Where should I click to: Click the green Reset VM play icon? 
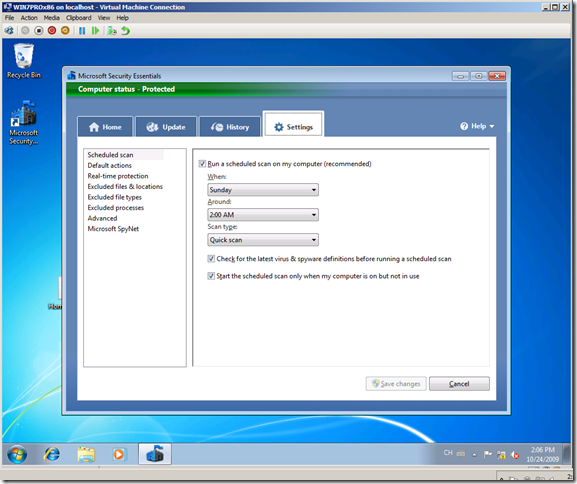tap(95, 31)
